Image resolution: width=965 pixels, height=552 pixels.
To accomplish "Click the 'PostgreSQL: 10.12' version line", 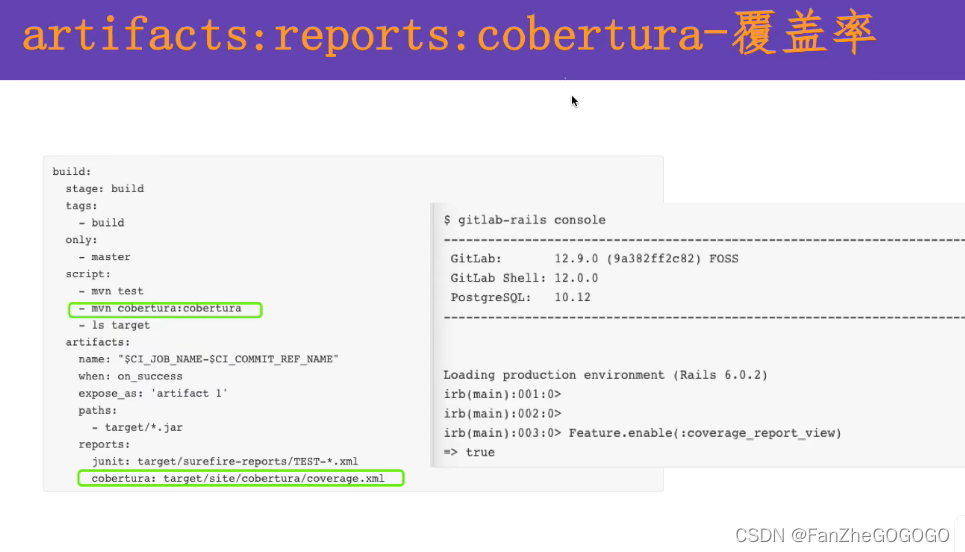I will [521, 298].
